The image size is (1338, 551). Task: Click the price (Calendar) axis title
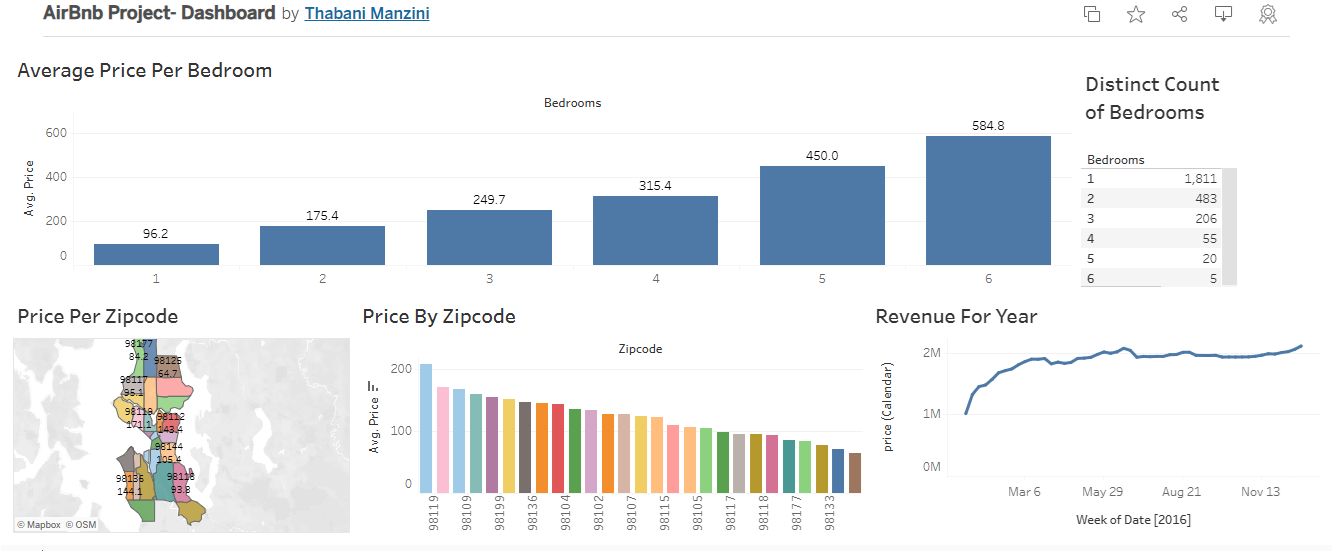[x=887, y=406]
